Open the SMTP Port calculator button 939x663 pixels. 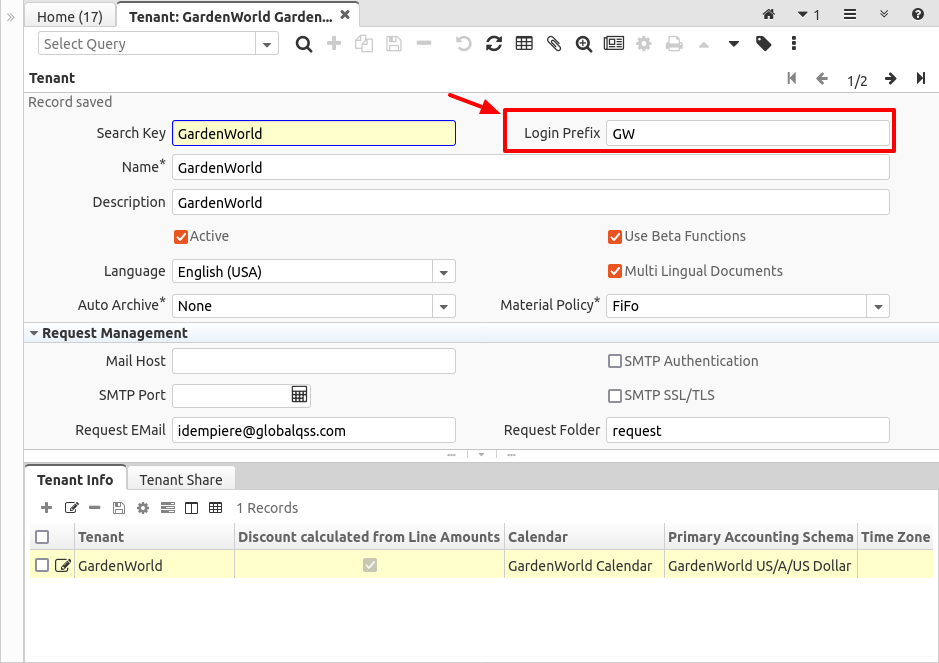point(299,395)
